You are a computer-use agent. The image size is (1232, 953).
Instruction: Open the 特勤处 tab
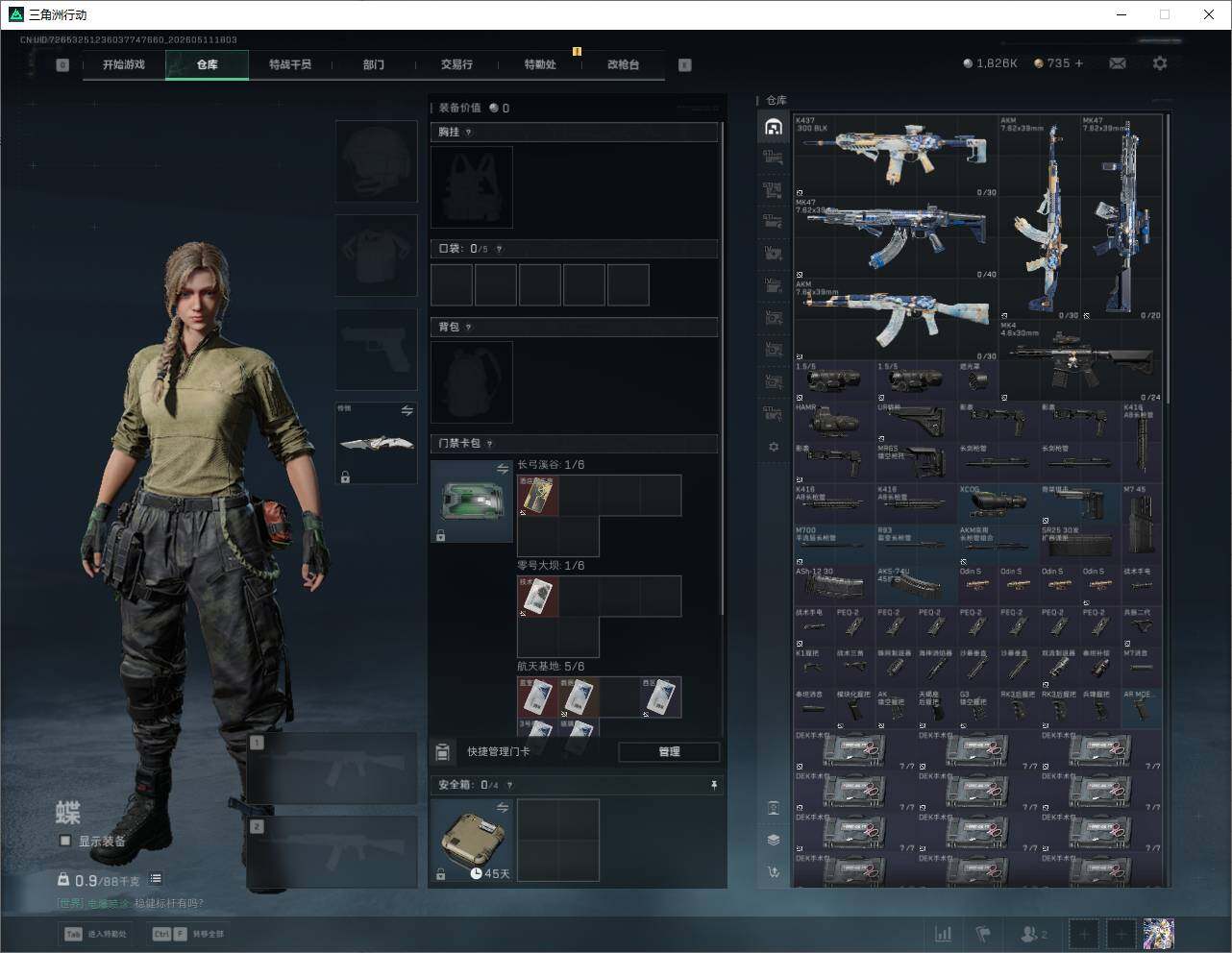pyautogui.click(x=540, y=64)
